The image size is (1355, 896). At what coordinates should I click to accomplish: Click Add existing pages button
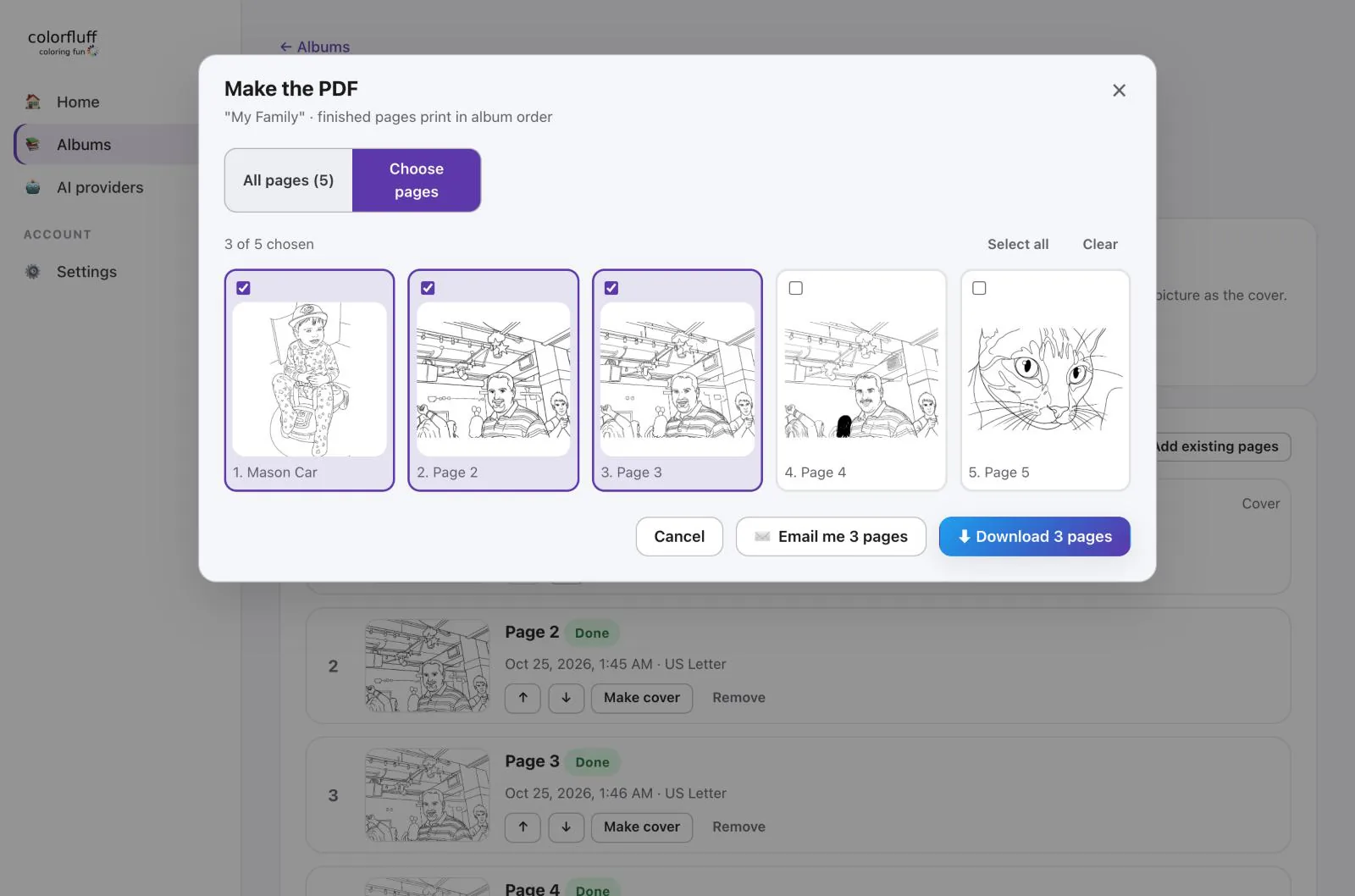(1219, 446)
